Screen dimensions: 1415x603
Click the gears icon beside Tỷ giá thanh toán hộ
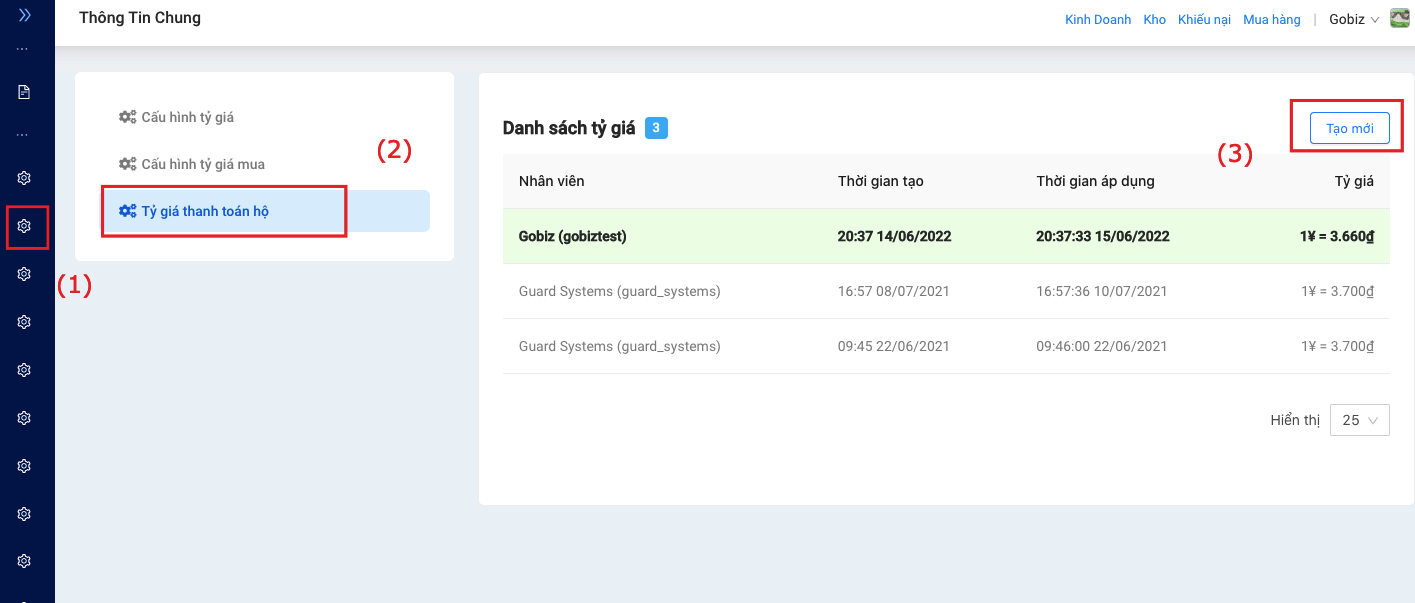pos(127,211)
